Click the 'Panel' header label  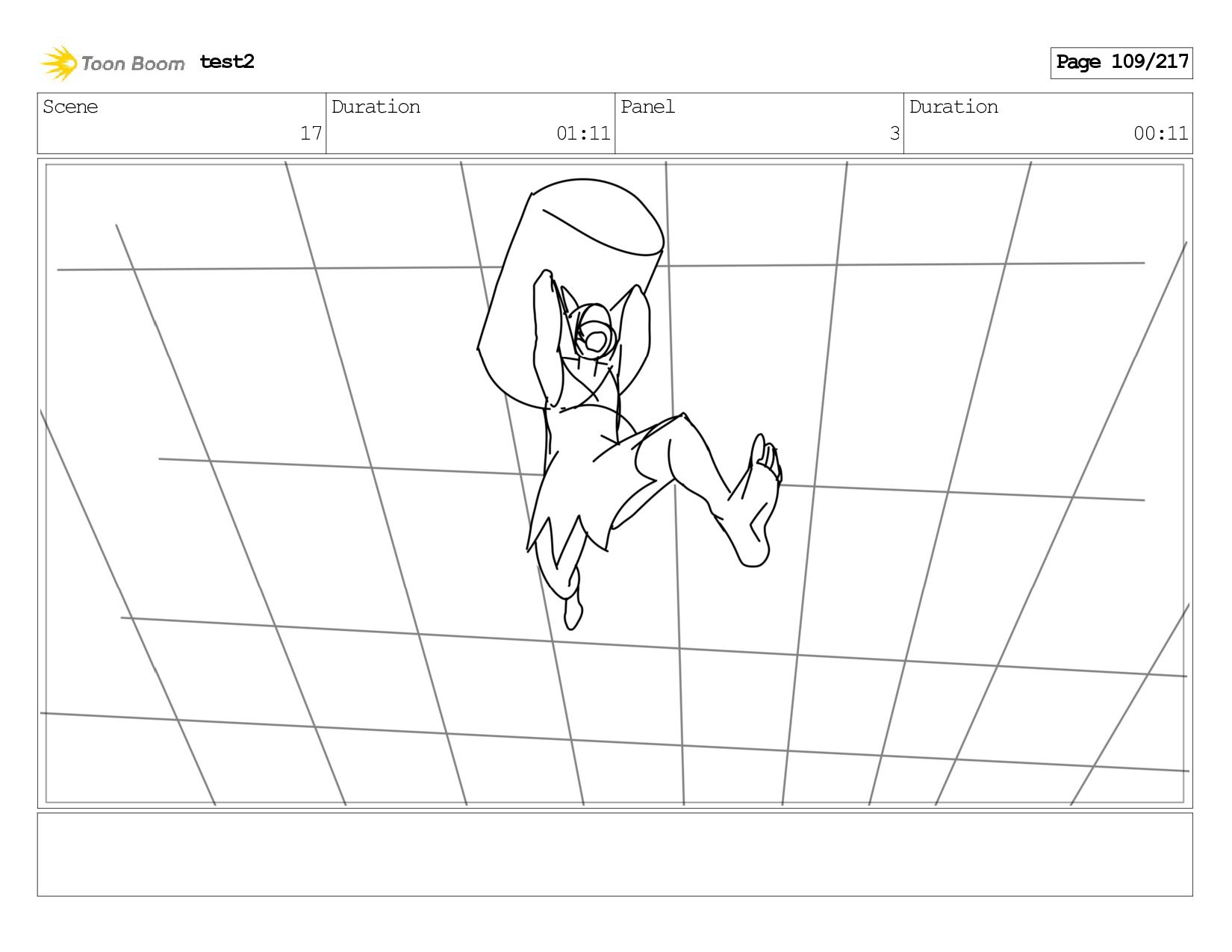[647, 107]
